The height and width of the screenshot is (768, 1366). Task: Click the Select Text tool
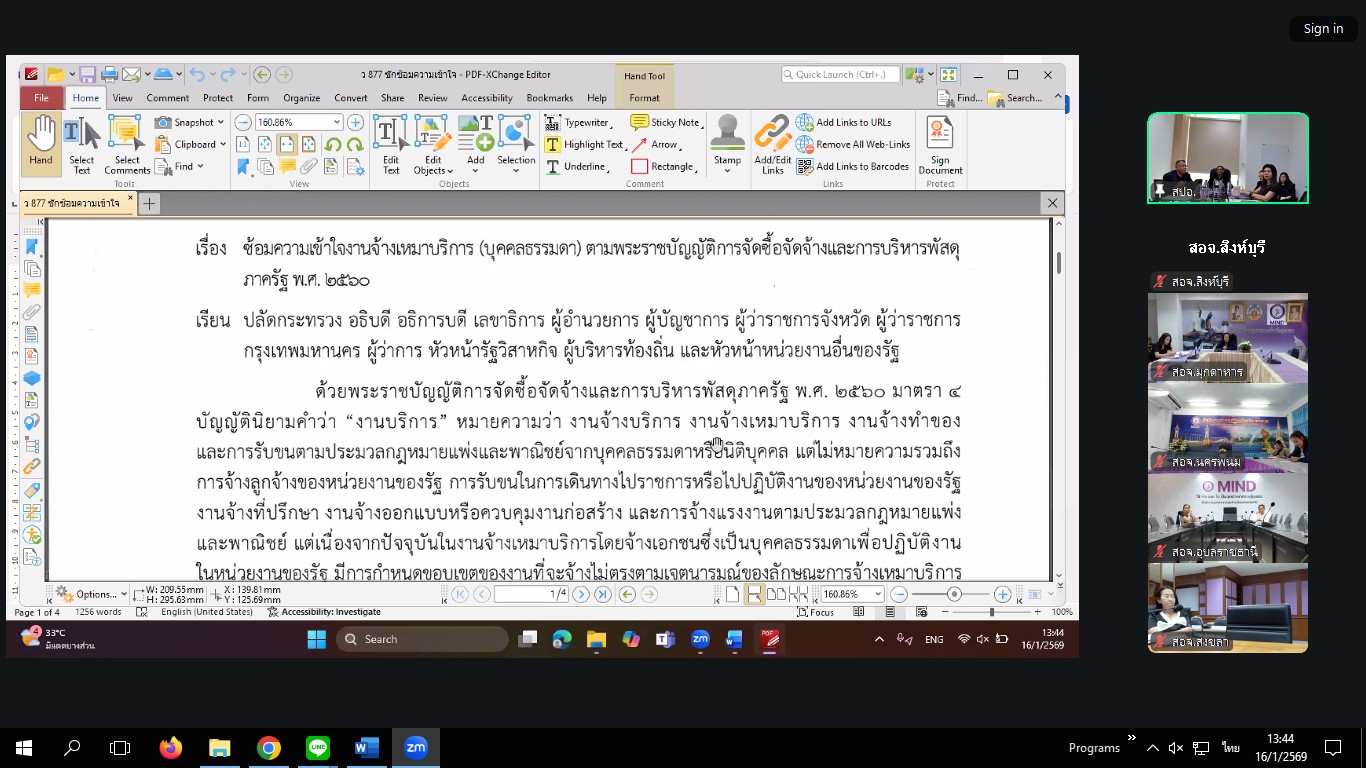(x=82, y=143)
